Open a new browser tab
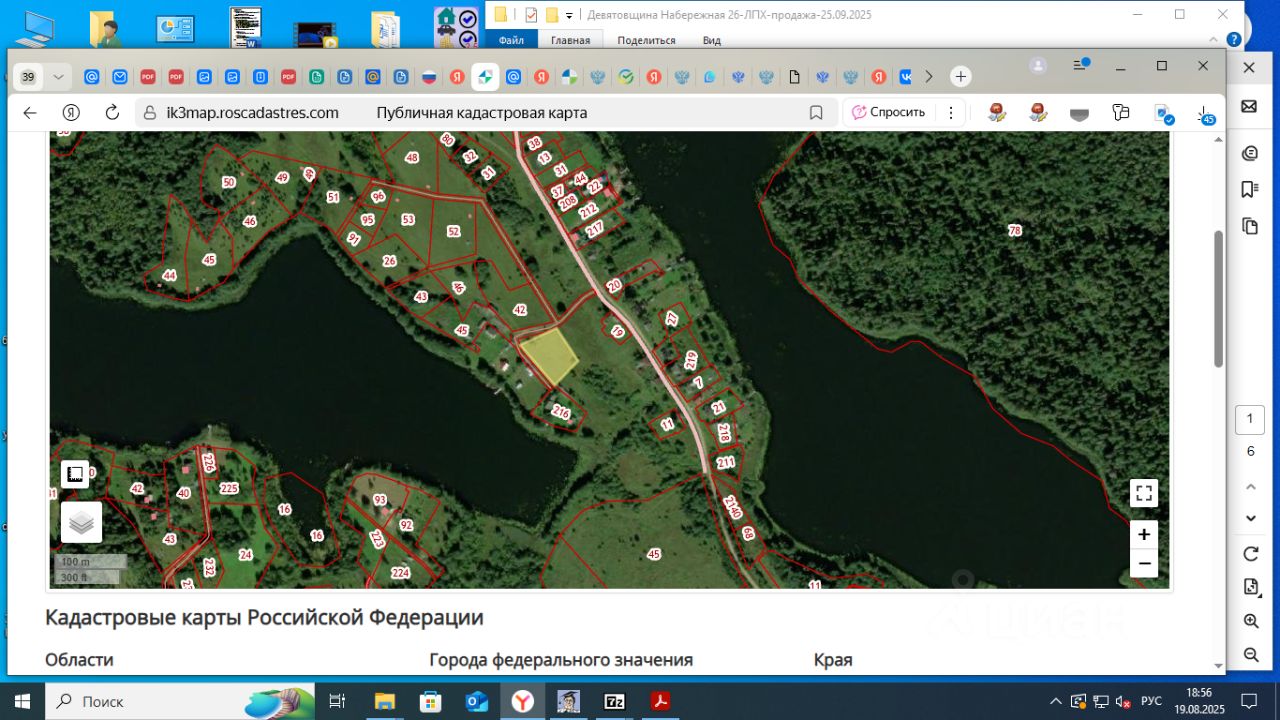1280x720 pixels. coord(960,77)
